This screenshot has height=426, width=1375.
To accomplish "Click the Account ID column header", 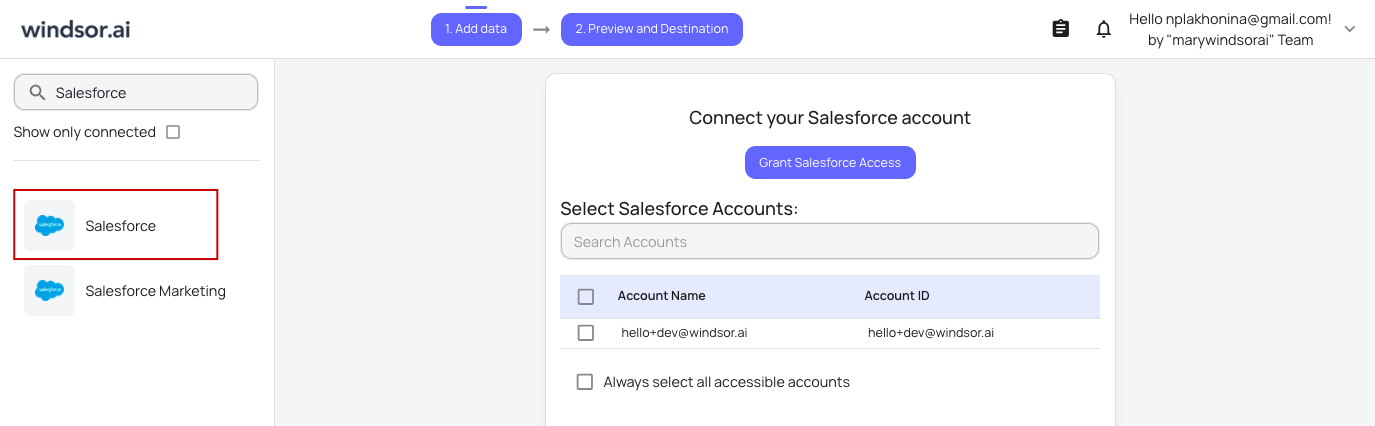I will coord(897,296).
